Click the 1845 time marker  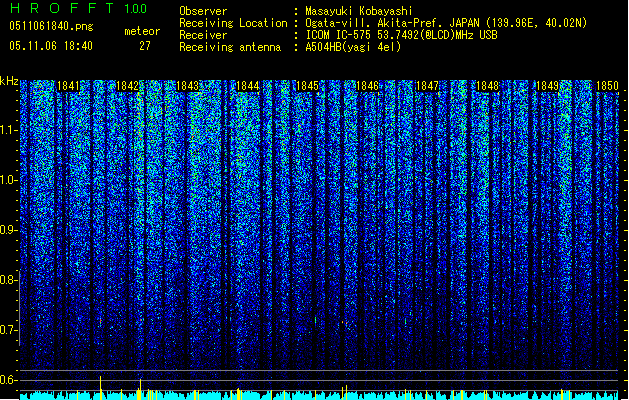(307, 86)
